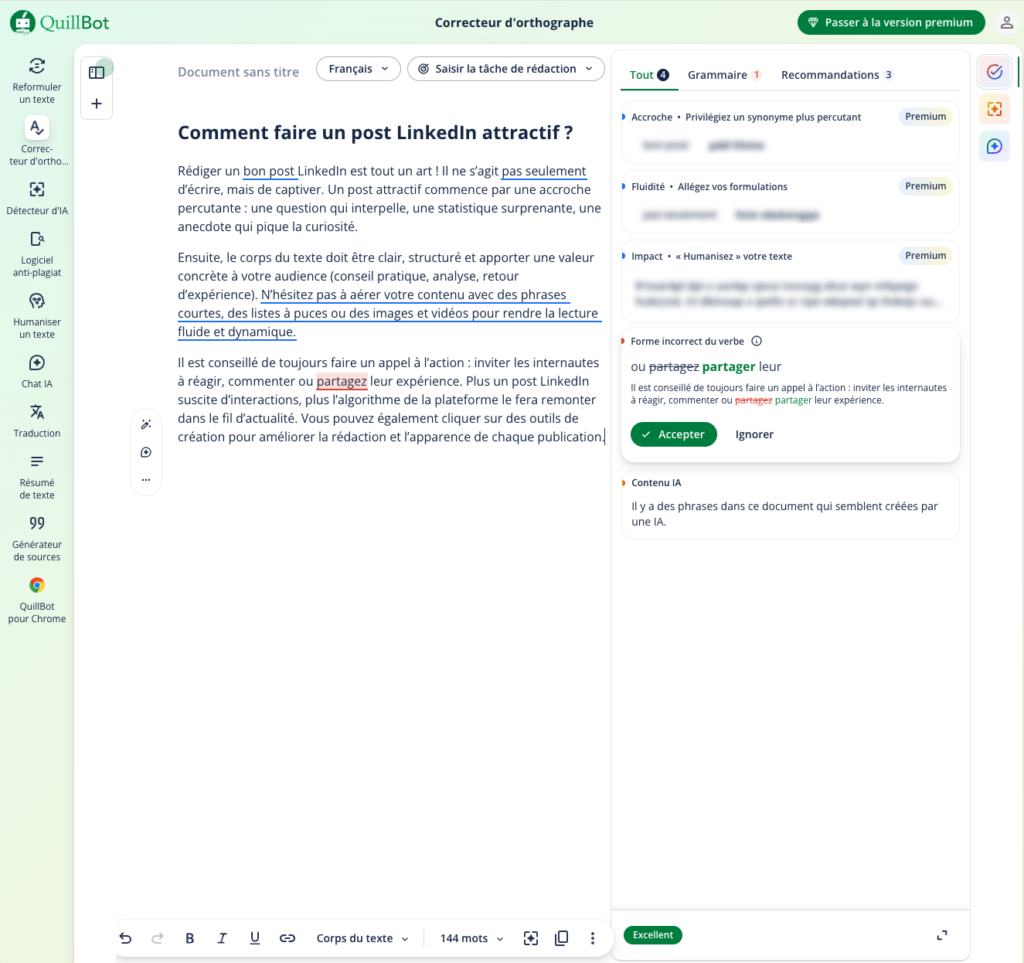Toggle italic formatting
This screenshot has width=1024, height=963.
(x=222, y=938)
